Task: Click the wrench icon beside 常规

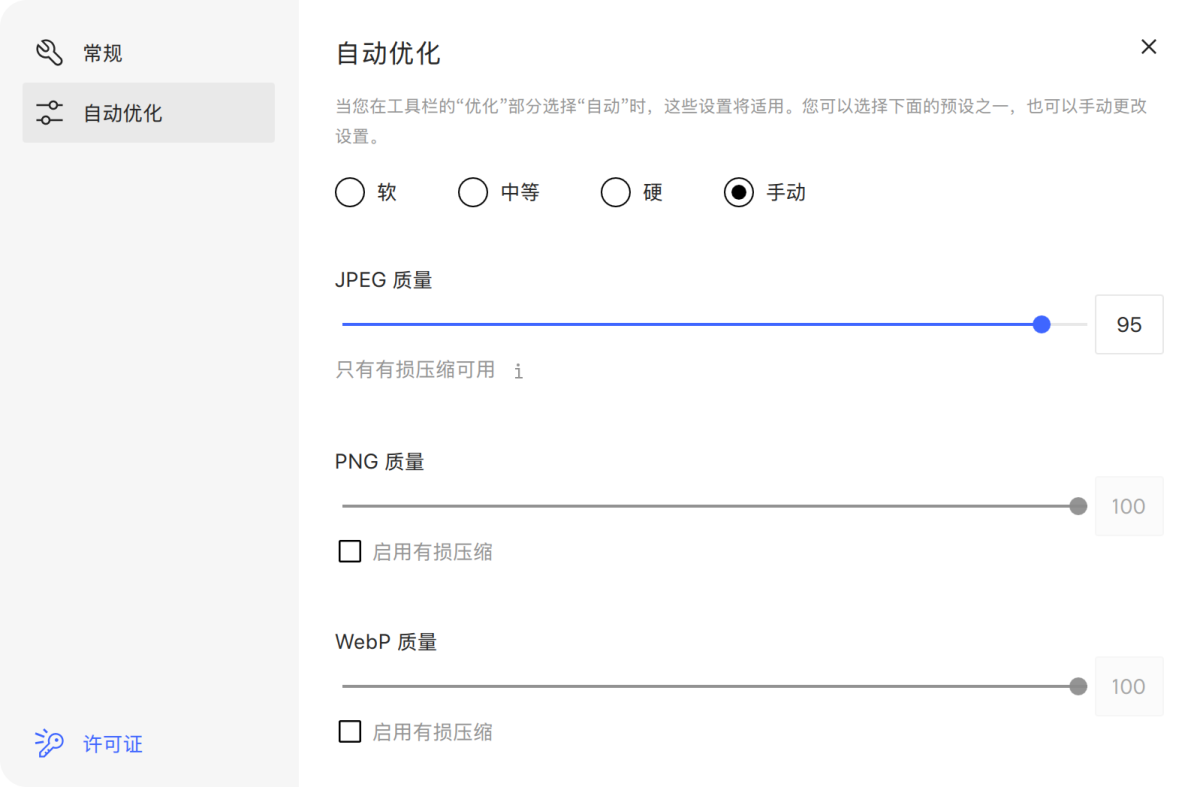Action: pos(50,52)
